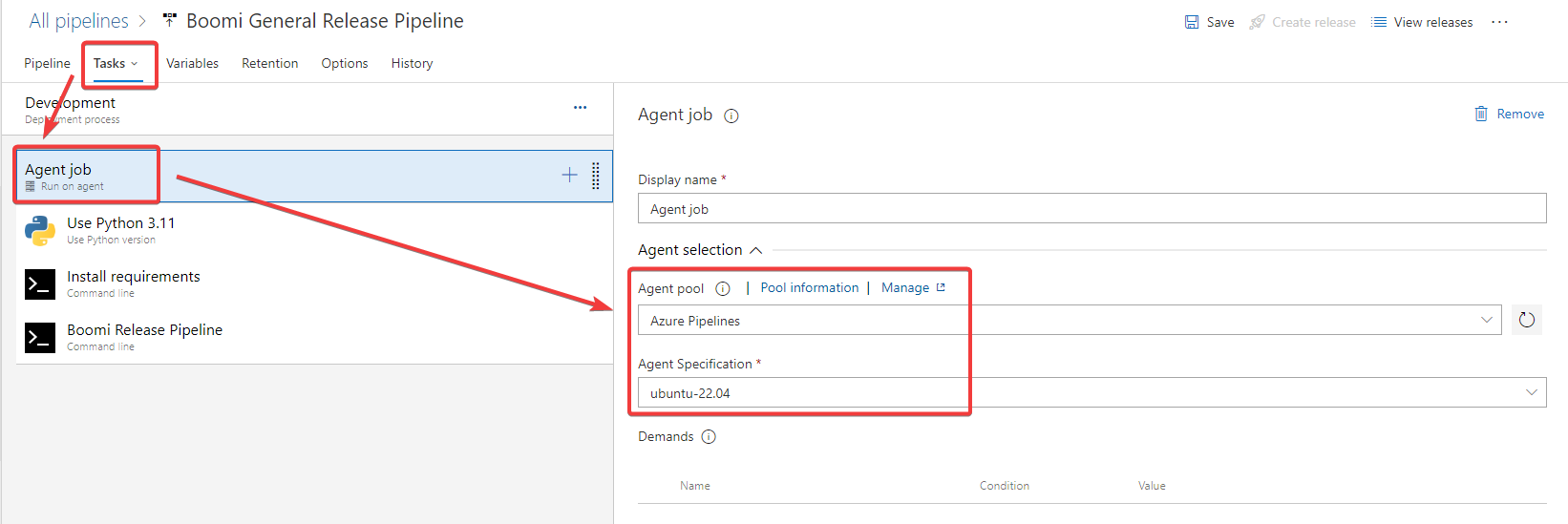Viewport: 1568px width, 524px height.
Task: Go to All pipelines breadcrumb
Action: [x=78, y=21]
